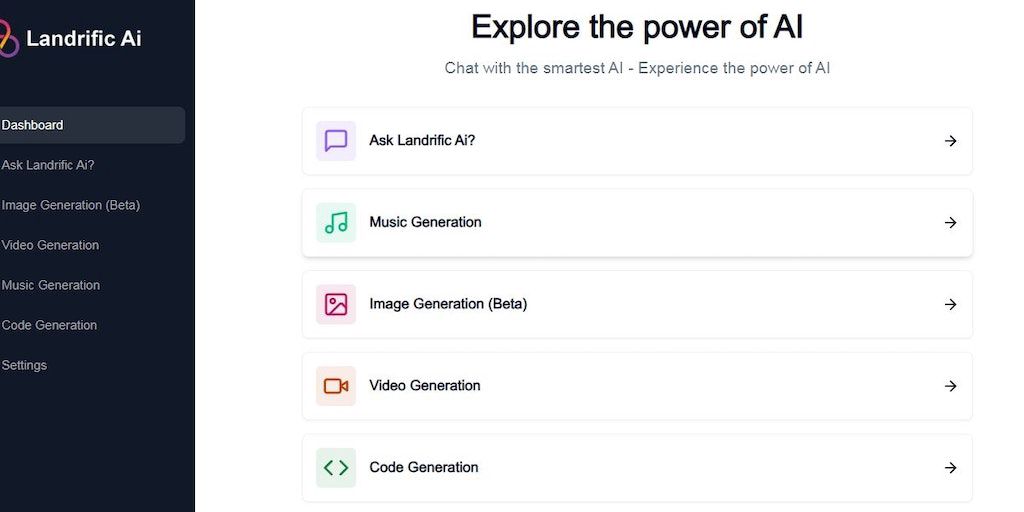Viewport: 1024px width, 512px height.
Task: Choose Music Generation in the sidebar
Action: [x=51, y=285]
